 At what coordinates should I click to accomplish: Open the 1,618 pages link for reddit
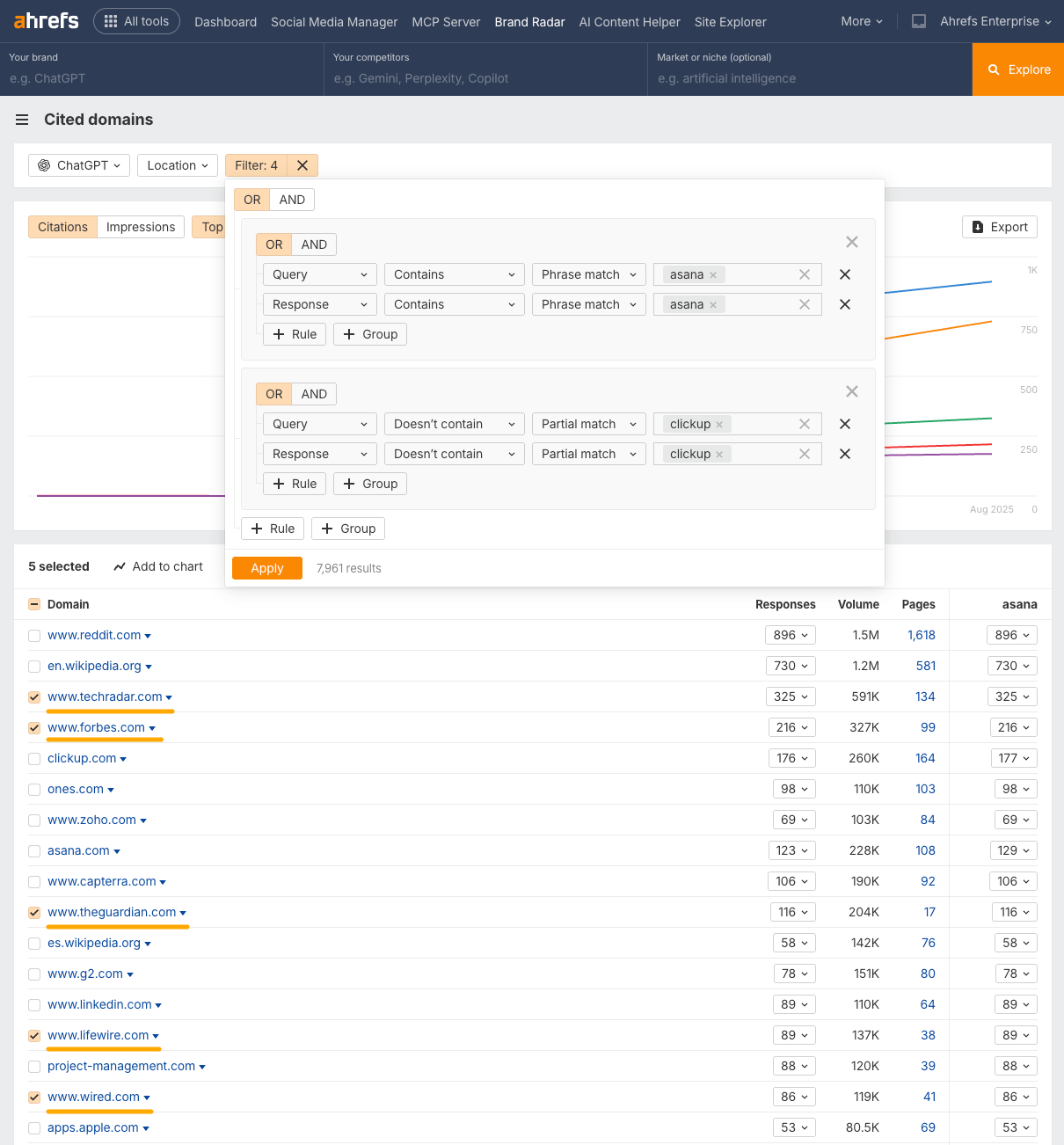pyautogui.click(x=921, y=635)
